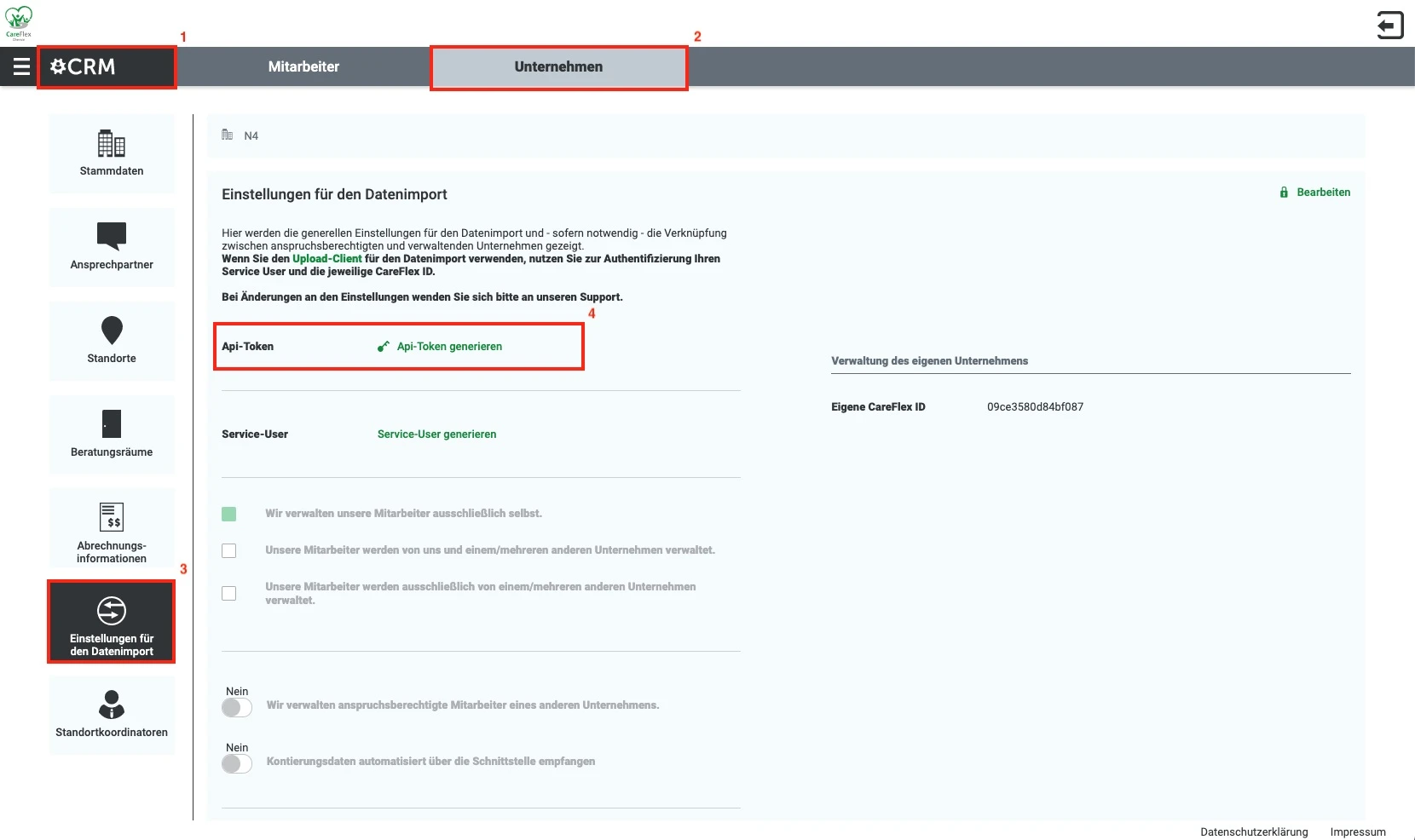Check 'von uns und einem/mehreren anderen Unternehmen verwaltet'

point(228,550)
